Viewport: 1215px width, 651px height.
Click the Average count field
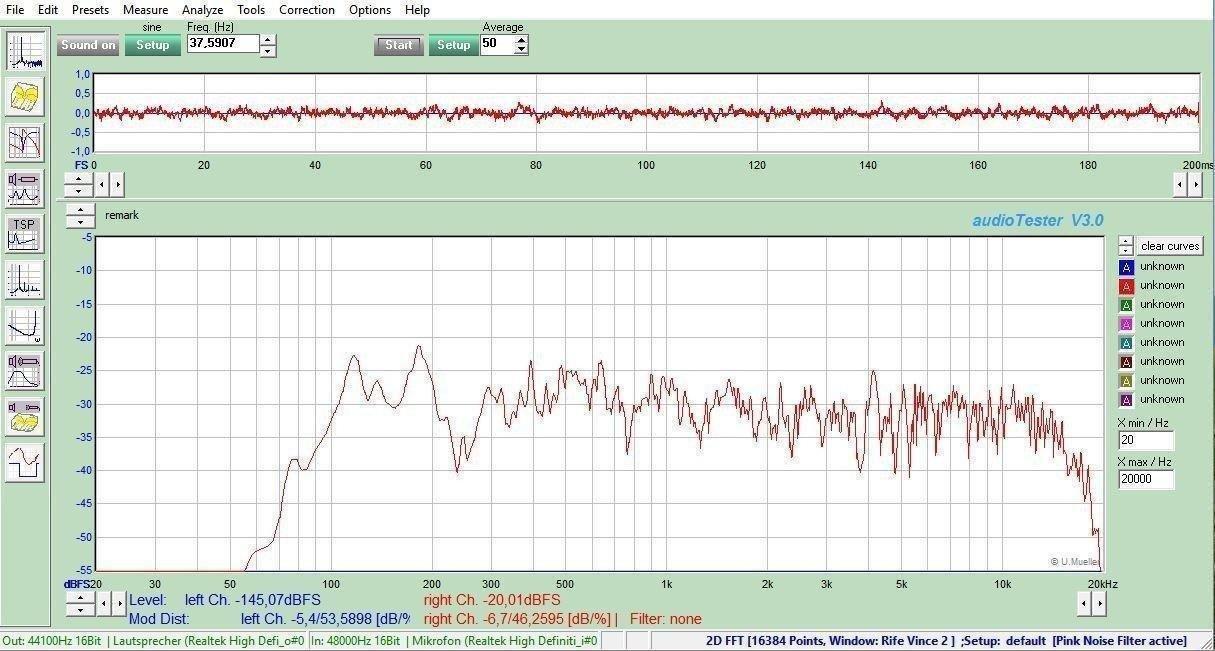497,44
